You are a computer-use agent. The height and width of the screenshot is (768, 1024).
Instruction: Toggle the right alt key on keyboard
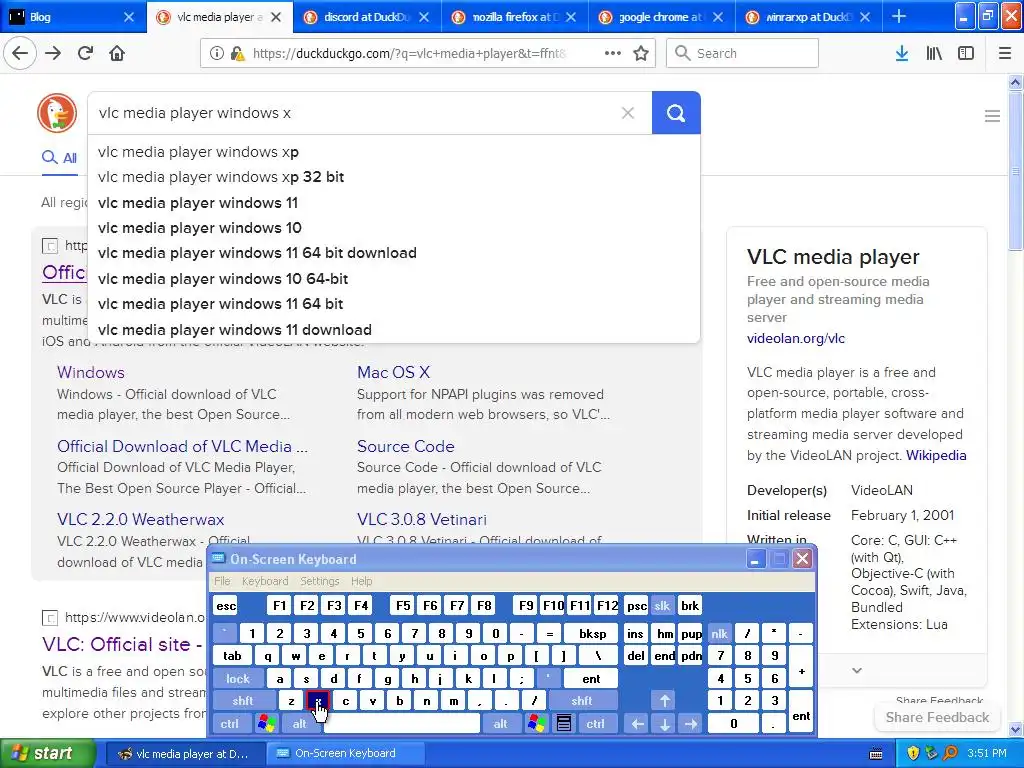[x=500, y=724]
